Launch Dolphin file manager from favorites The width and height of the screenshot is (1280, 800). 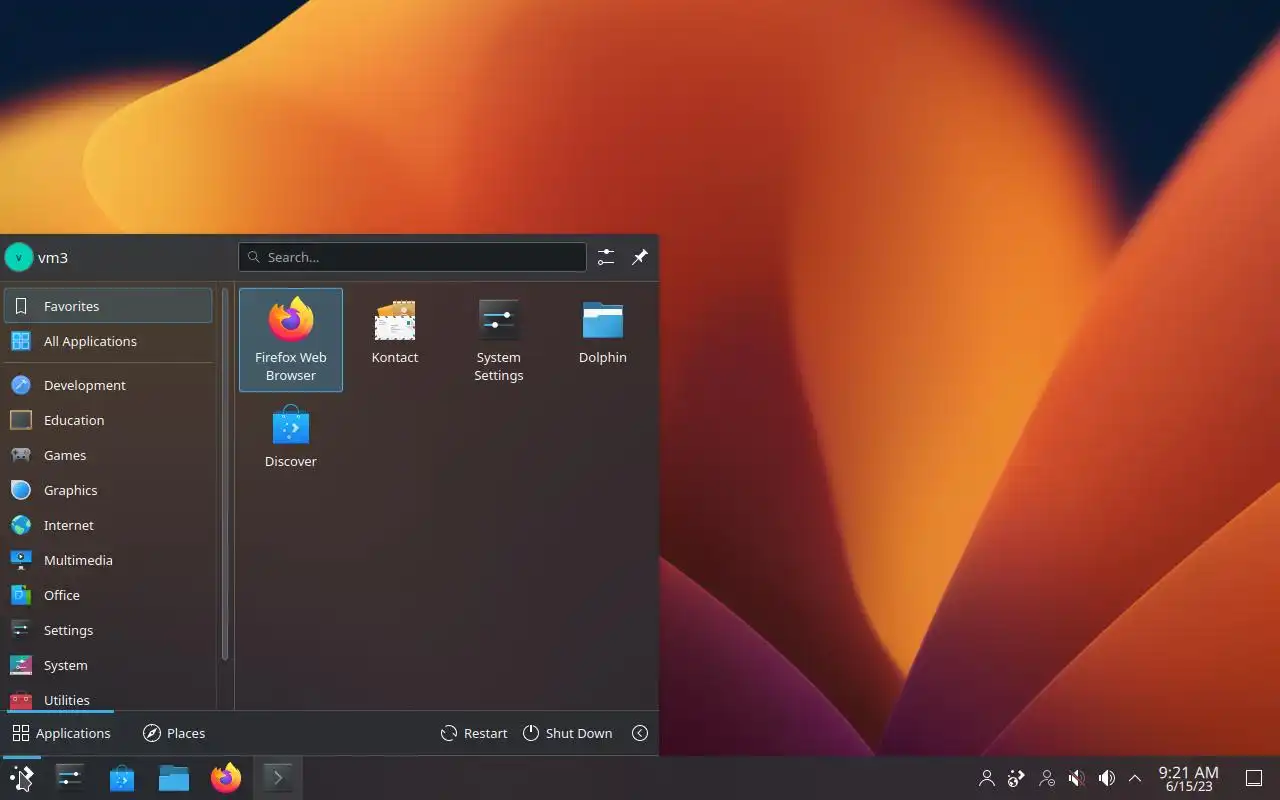point(603,340)
